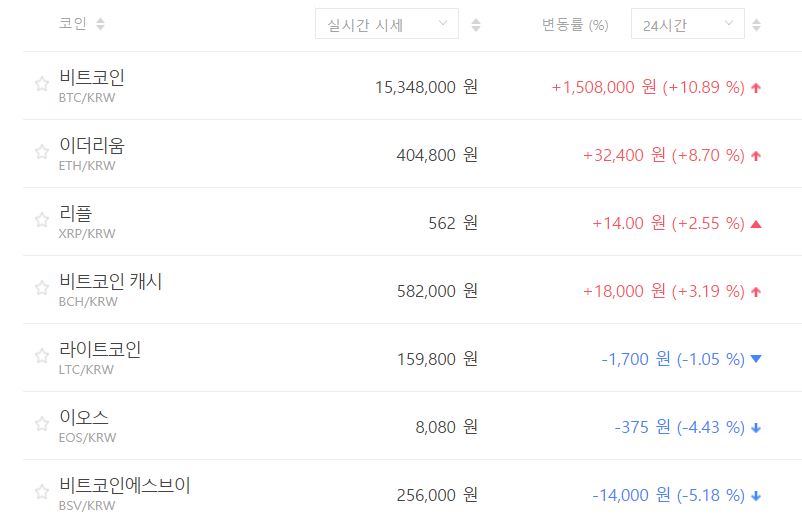This screenshot has width=802, height=521.
Task: Favorite Bitcoin with the star icon
Action: (42, 85)
